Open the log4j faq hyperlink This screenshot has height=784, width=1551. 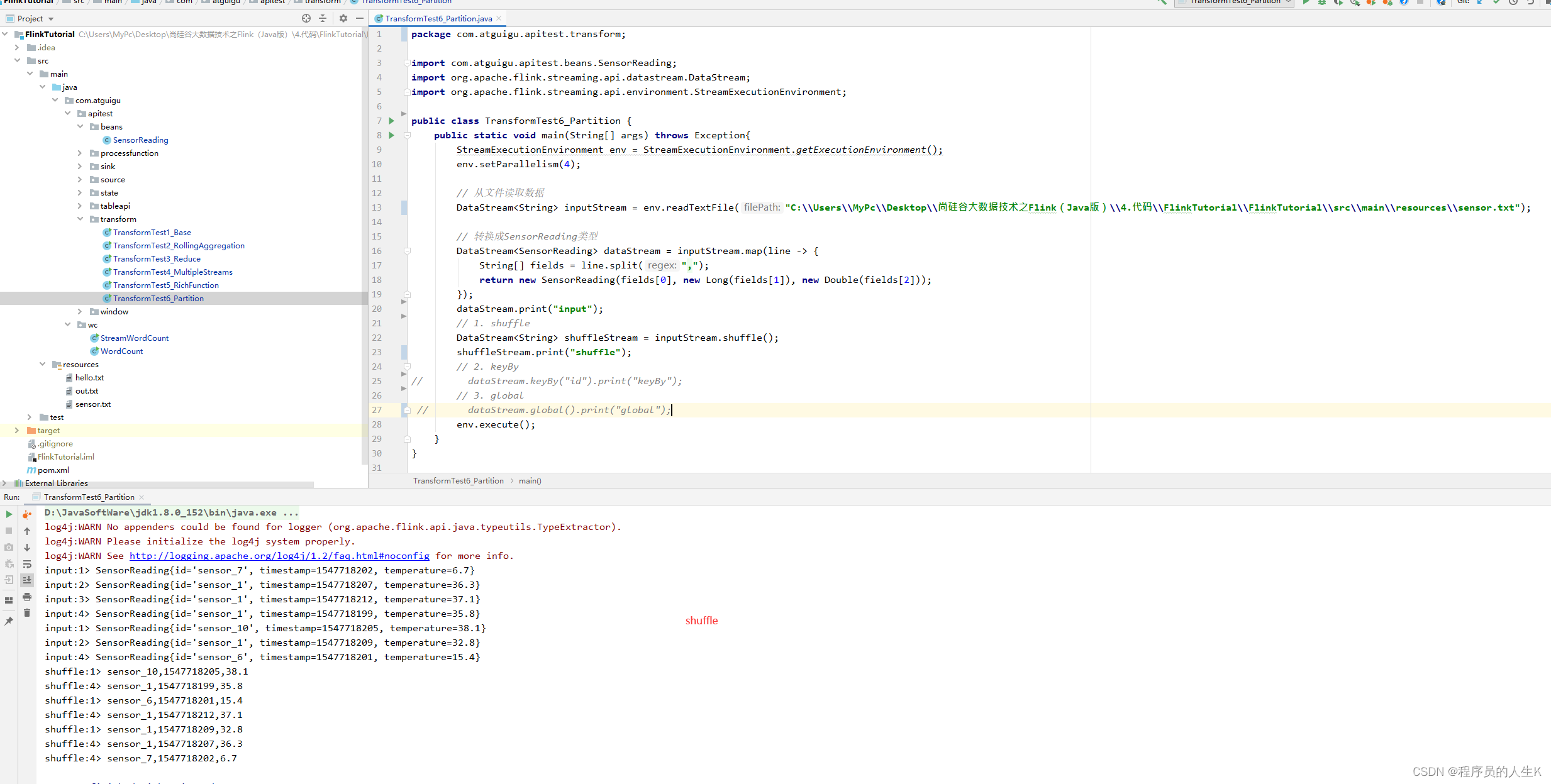coord(279,556)
